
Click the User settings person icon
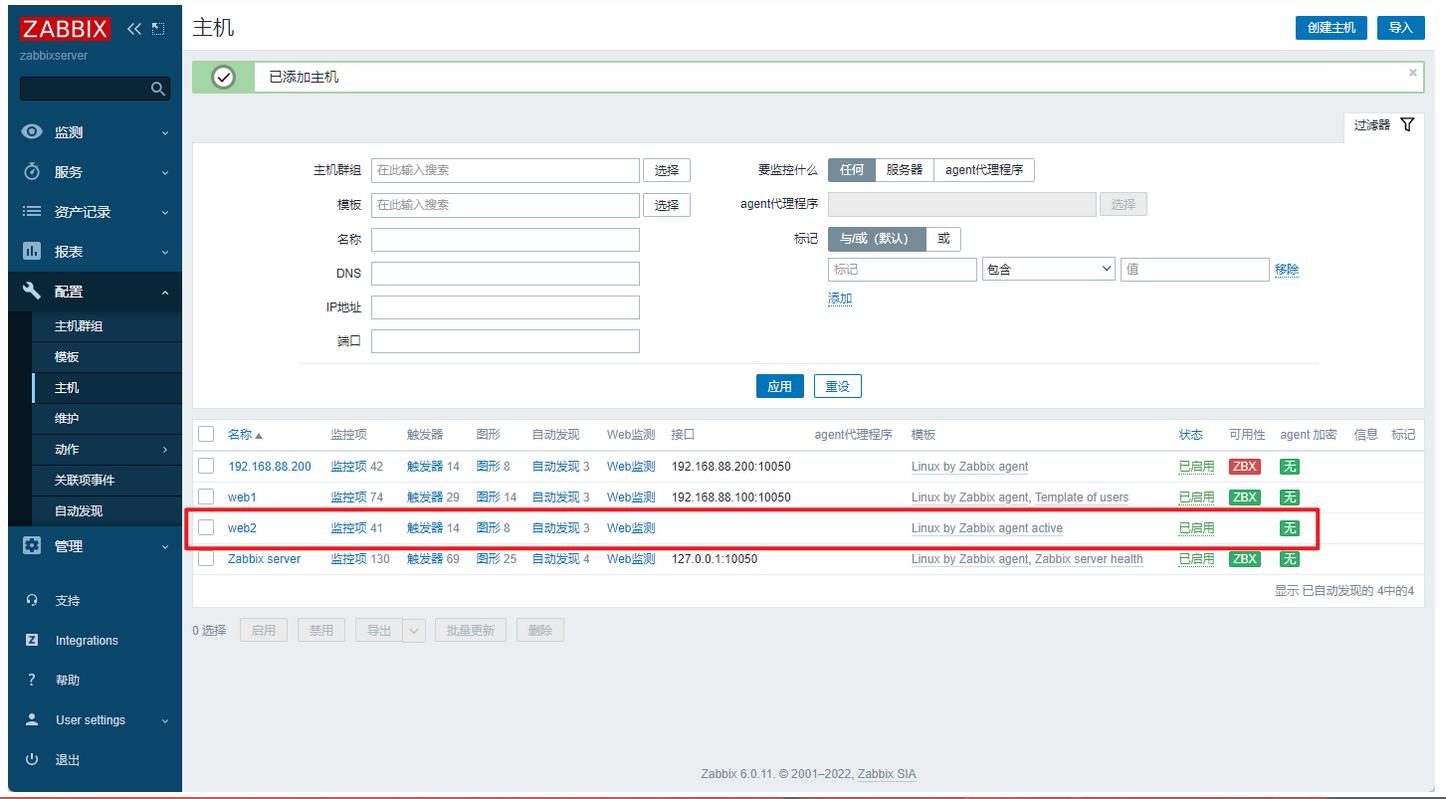pyautogui.click(x=32, y=720)
